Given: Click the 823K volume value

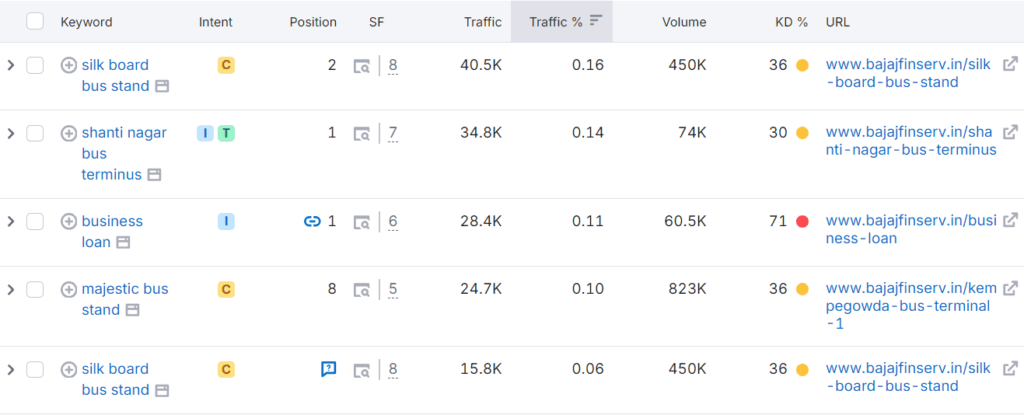Looking at the screenshot, I should tap(688, 289).
